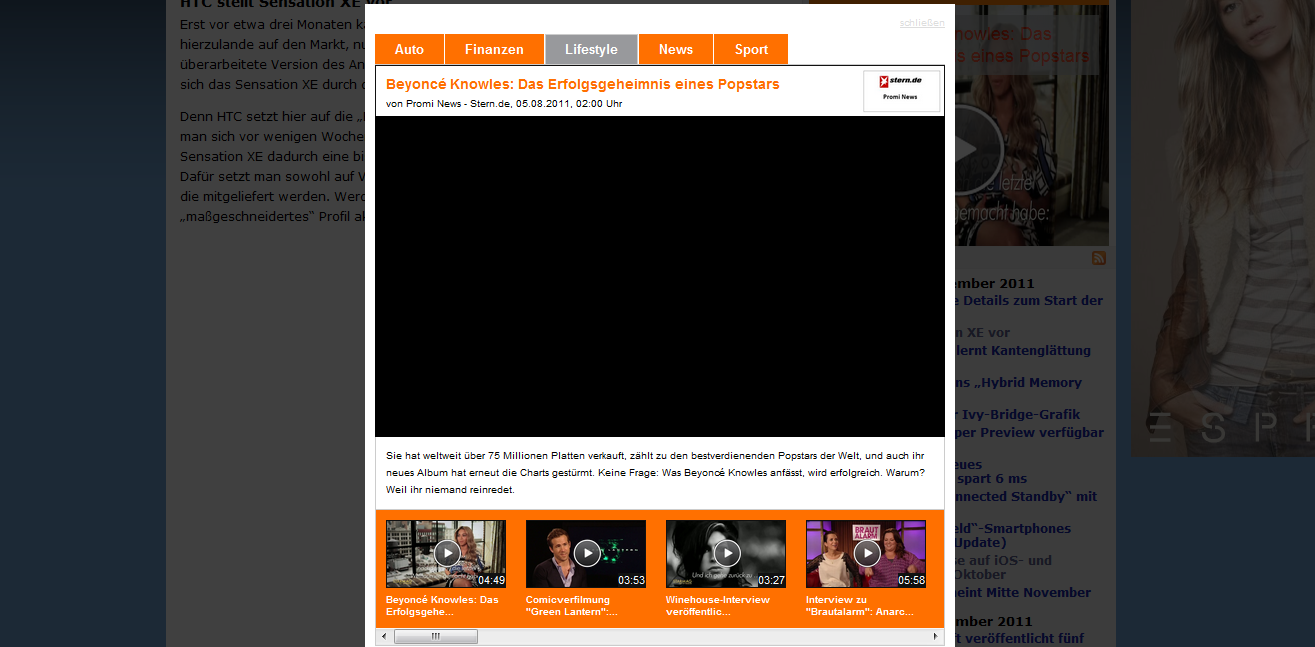Click the 'HTC stellt Sensation XE vor' background heading
This screenshot has height=647, width=1315.
click(x=272, y=3)
